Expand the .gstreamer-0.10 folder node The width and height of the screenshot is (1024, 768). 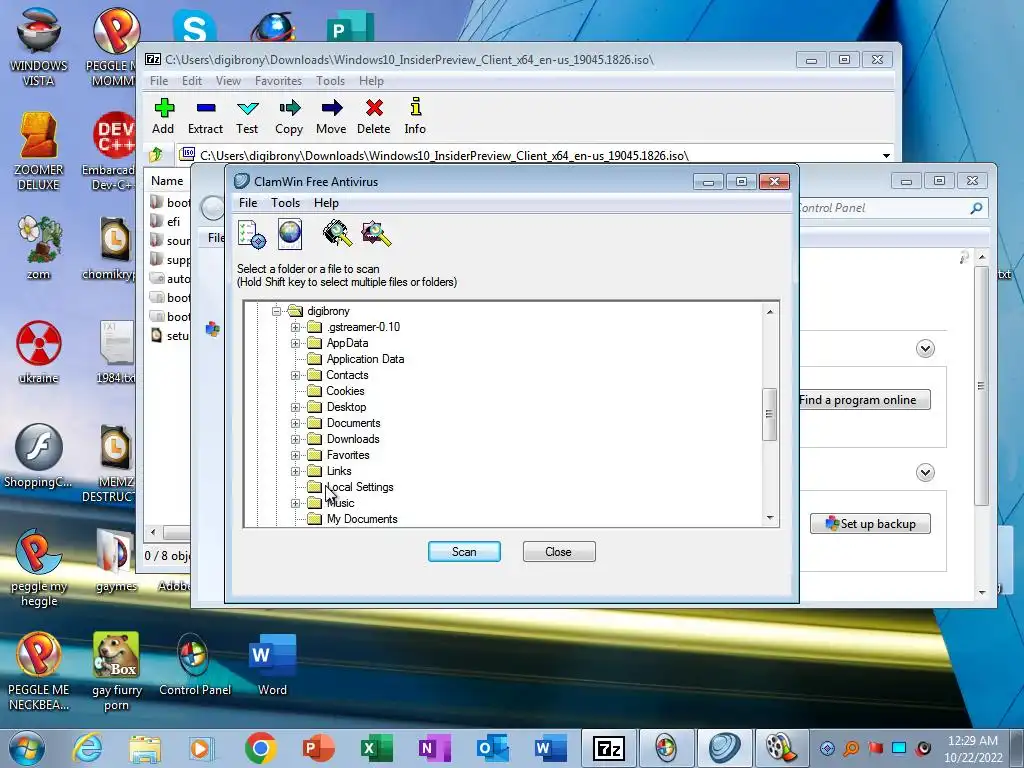[295, 327]
